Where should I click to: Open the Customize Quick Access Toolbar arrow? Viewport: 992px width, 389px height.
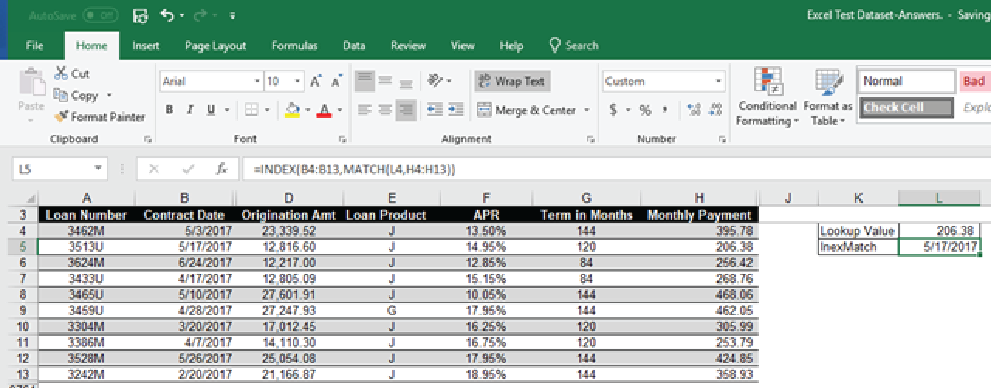(233, 16)
